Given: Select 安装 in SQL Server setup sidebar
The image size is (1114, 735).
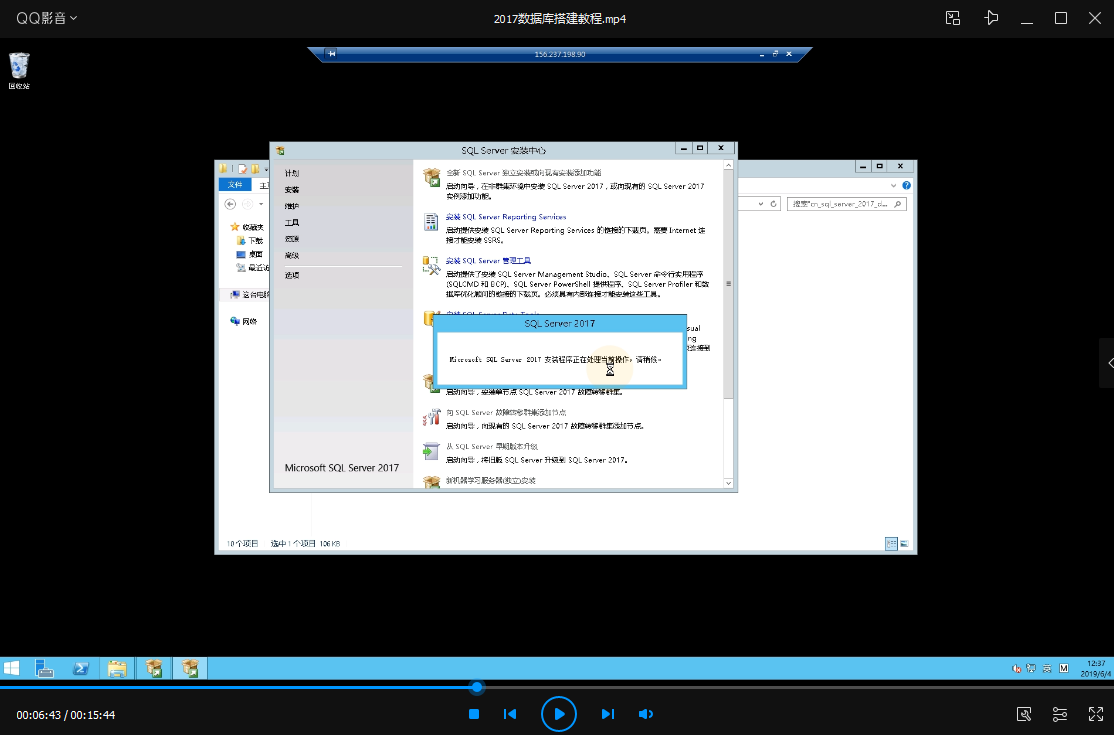Looking at the screenshot, I should [x=292, y=190].
